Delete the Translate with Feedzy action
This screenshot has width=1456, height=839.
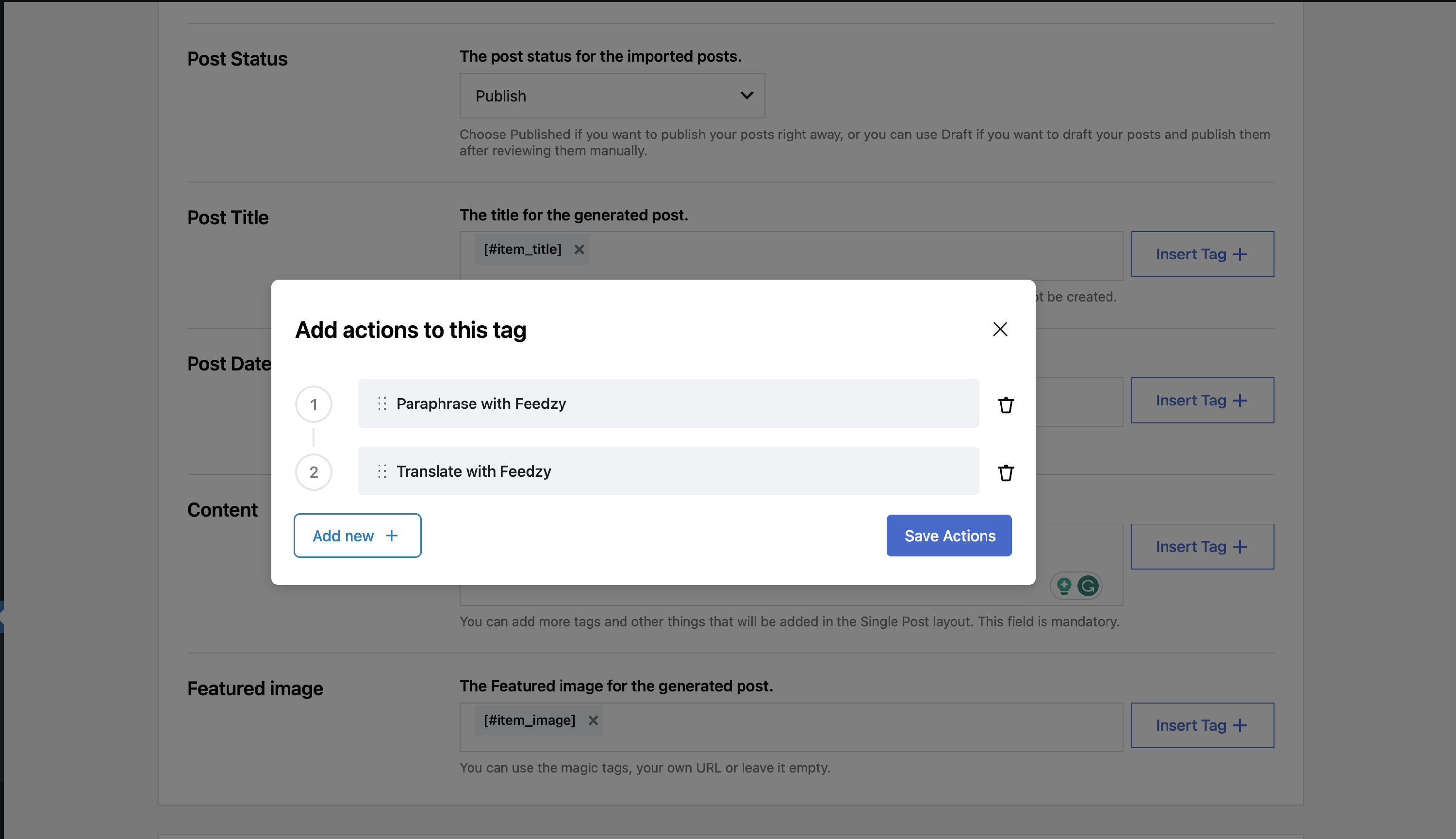point(1006,472)
